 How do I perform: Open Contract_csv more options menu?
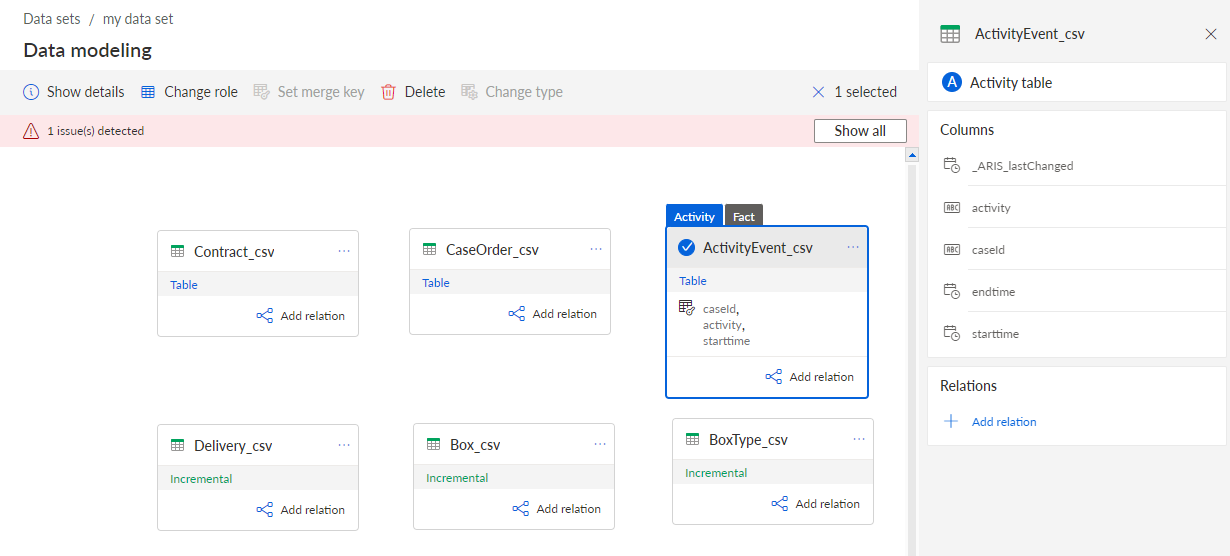(344, 251)
